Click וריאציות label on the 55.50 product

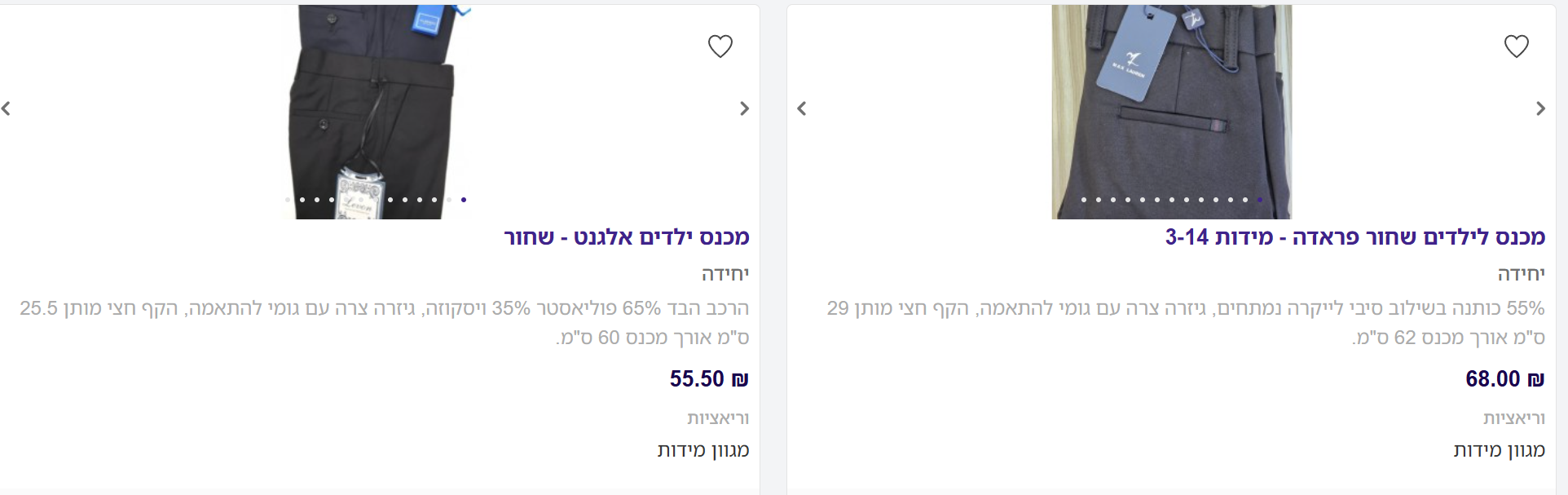click(717, 418)
